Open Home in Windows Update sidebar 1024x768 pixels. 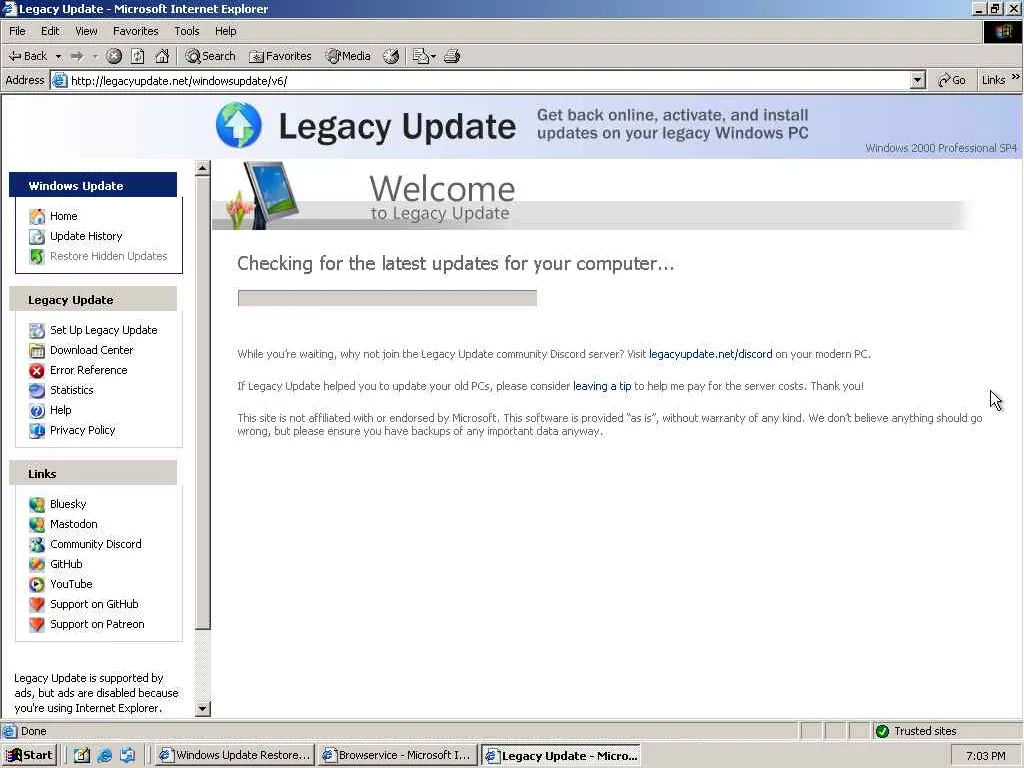[x=63, y=216]
